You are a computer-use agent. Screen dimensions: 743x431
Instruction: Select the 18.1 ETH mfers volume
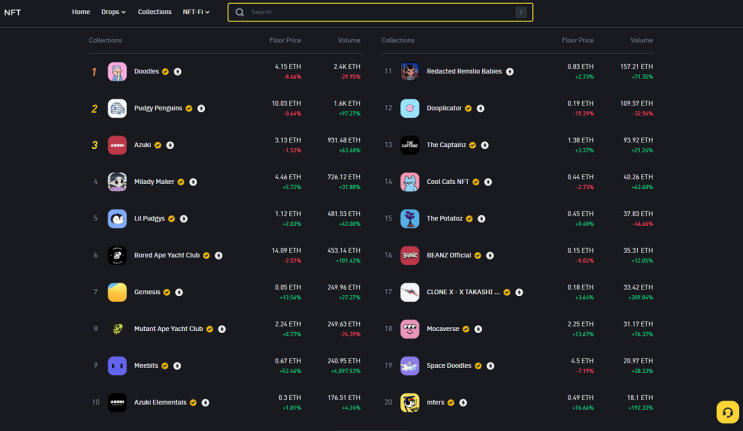coord(640,398)
